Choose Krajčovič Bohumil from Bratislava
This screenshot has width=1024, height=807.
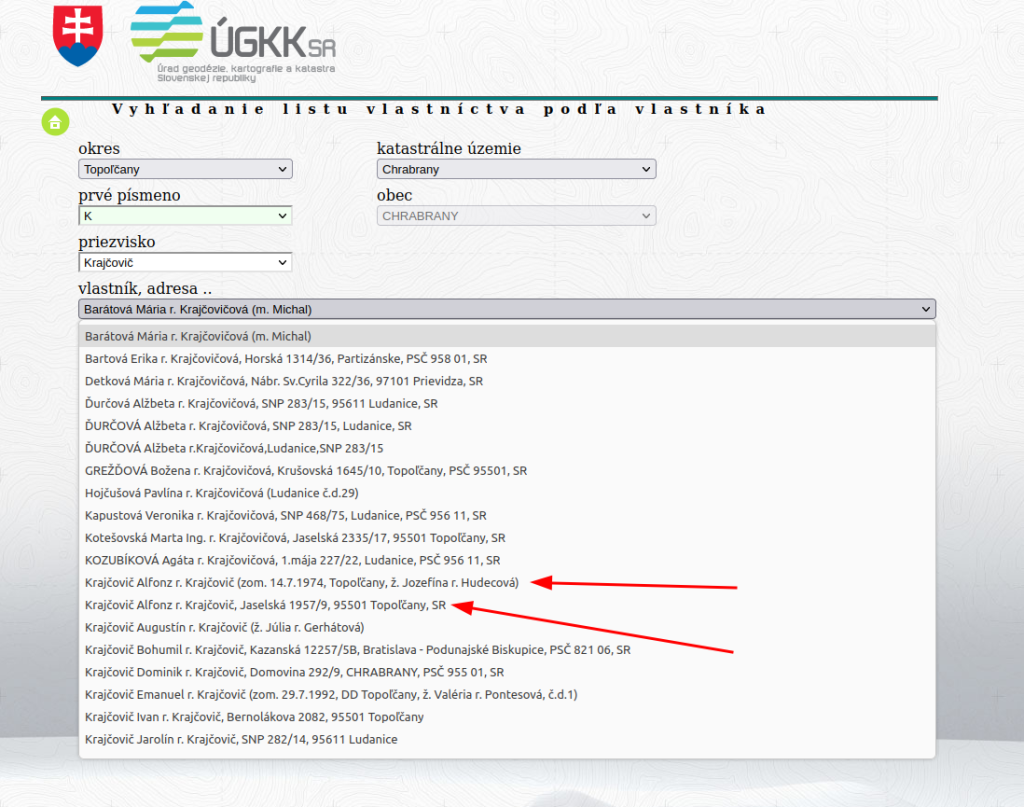tap(357, 649)
